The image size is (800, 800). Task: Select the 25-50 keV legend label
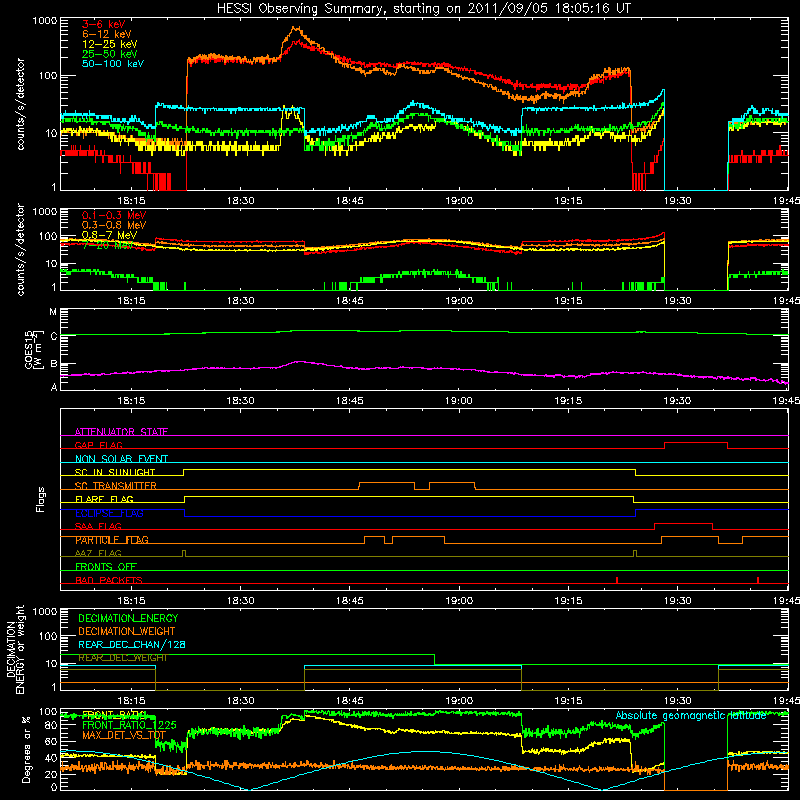pos(110,54)
